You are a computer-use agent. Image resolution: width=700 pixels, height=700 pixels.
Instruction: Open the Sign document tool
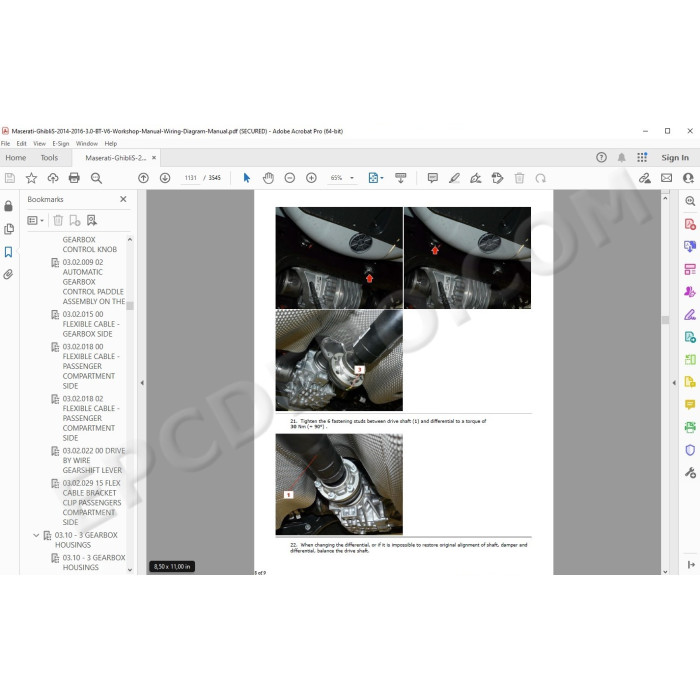[x=475, y=178]
